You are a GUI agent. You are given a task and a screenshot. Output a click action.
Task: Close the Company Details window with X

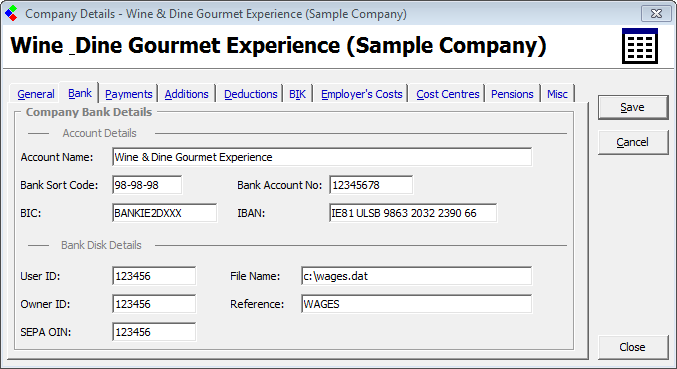pyautogui.click(x=656, y=13)
